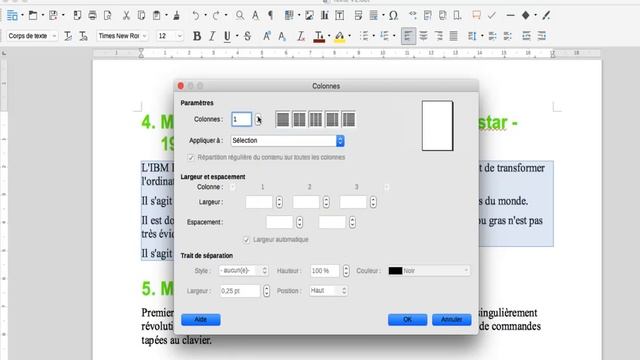Click the Undo arrow icon
The width and height of the screenshot is (640, 360).
[196, 16]
